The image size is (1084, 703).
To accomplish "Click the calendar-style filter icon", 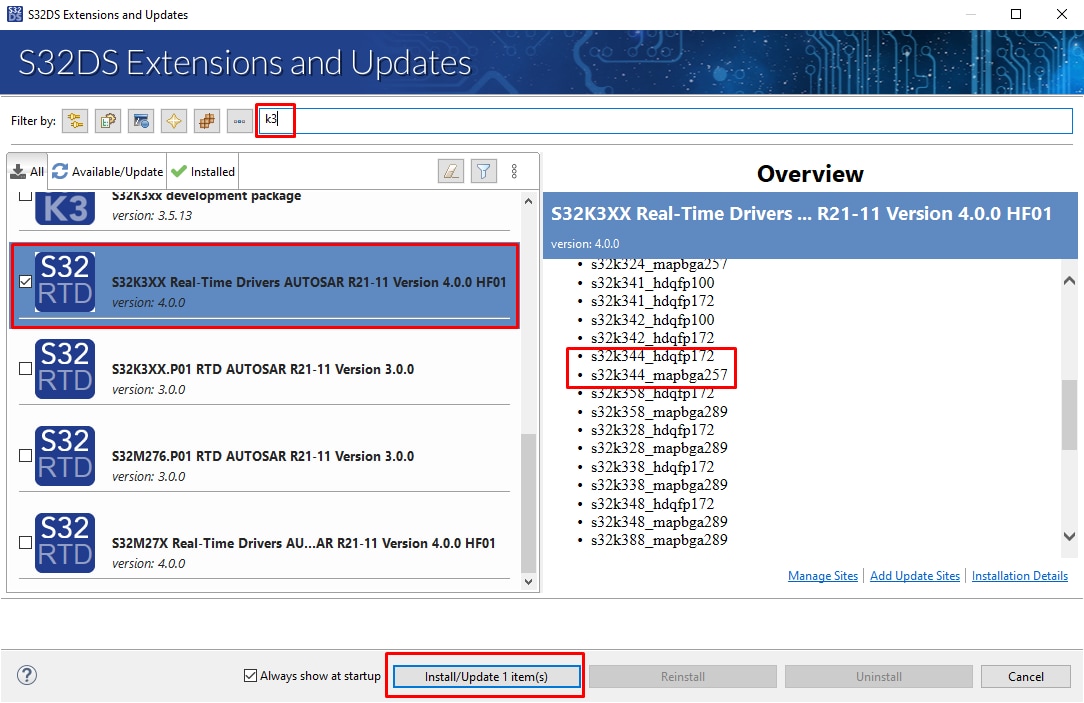I will coord(141,120).
